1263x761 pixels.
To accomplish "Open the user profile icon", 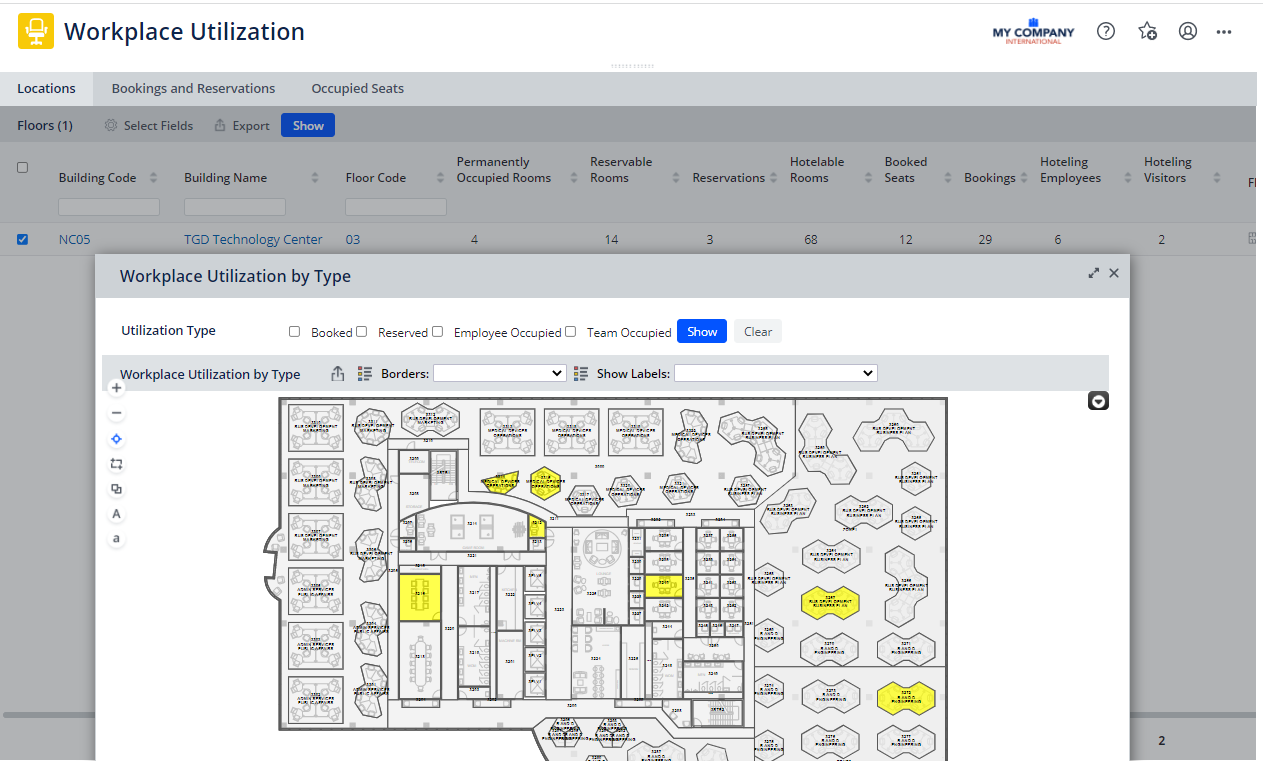I will click(x=1188, y=31).
